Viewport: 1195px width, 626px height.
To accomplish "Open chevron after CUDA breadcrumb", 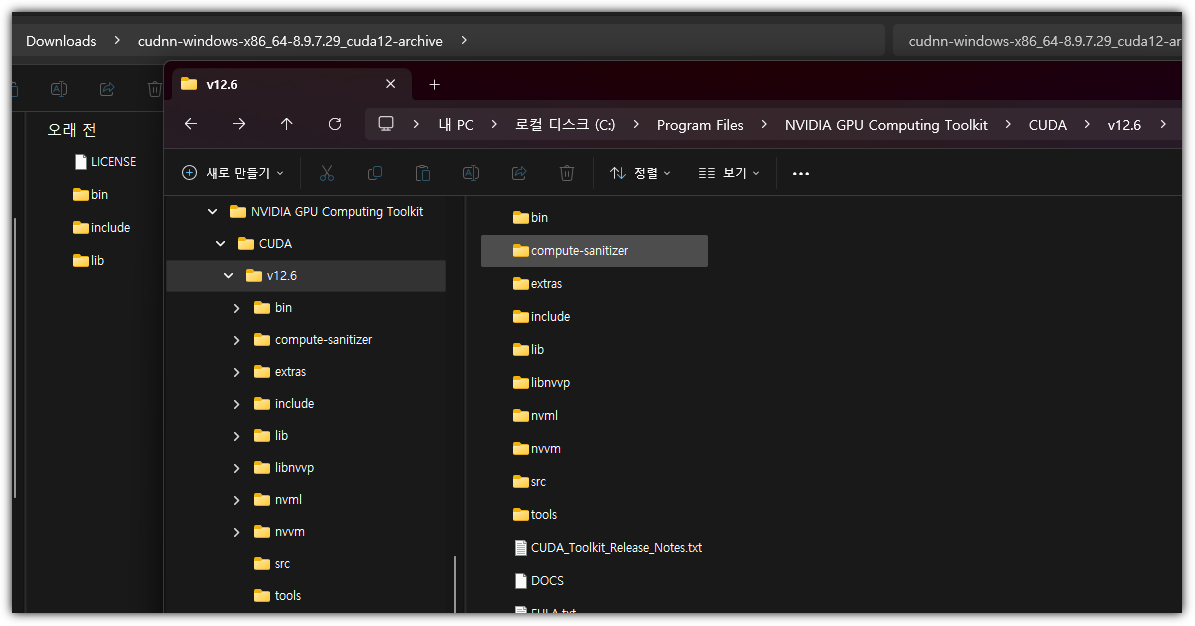I will tap(1087, 124).
